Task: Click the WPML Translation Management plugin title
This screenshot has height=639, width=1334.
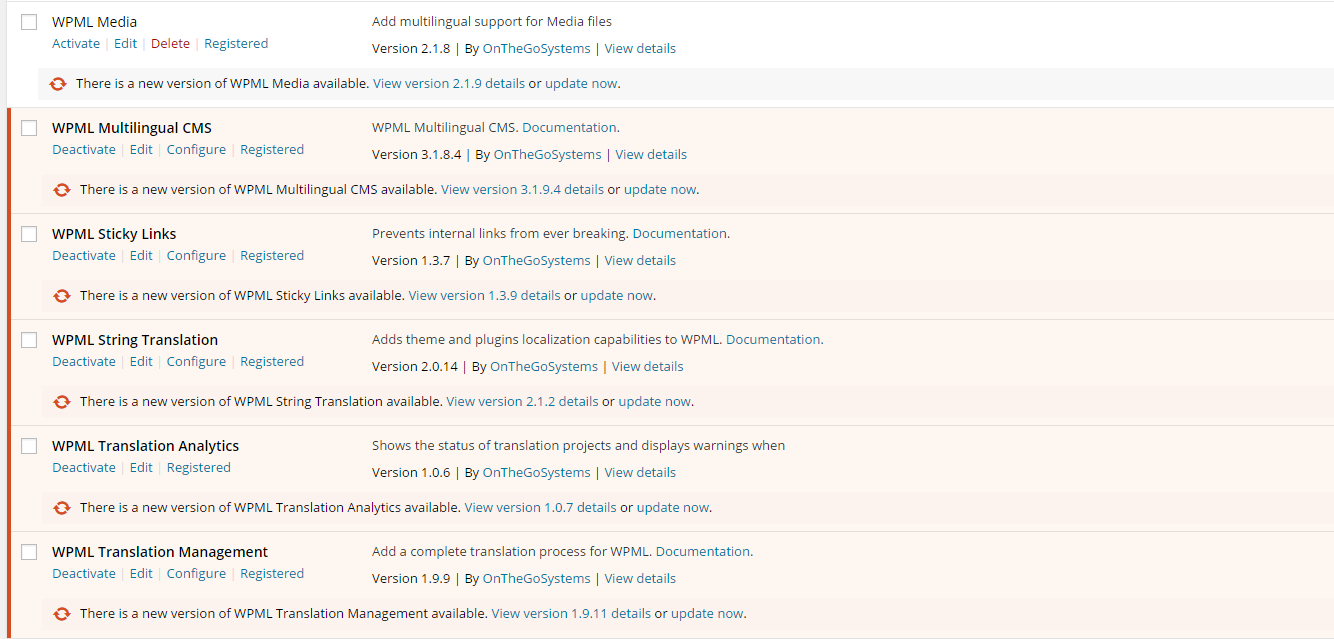Action: [x=160, y=552]
